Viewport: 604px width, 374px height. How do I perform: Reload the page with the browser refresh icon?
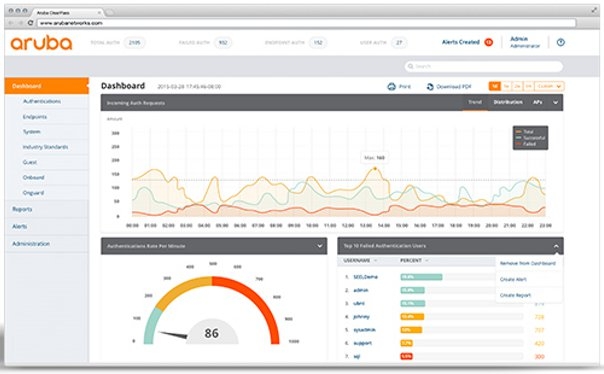30,23
